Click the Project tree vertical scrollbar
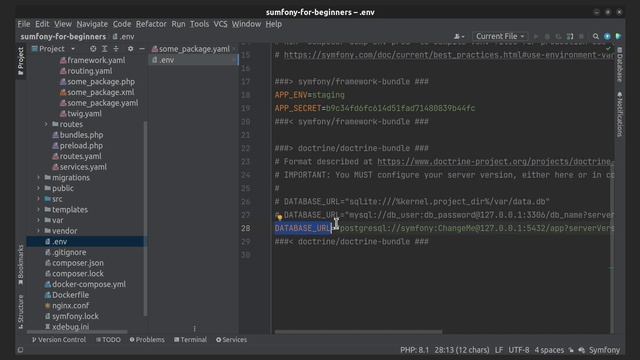 [145, 218]
